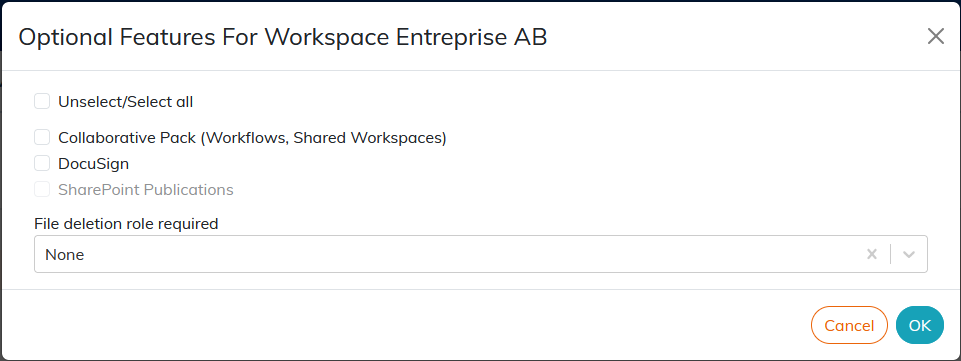
Task: Select the None text in the role field
Action: pyautogui.click(x=64, y=255)
